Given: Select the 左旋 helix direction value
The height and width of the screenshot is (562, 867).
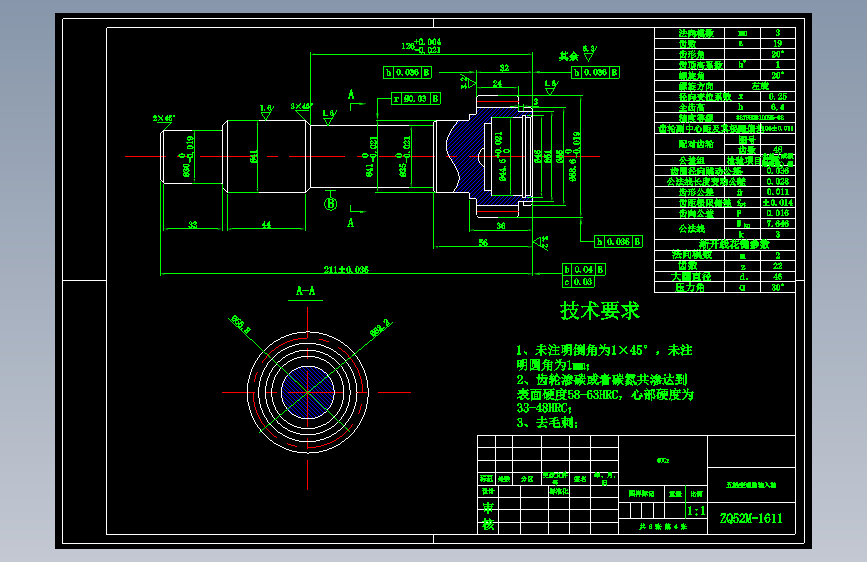Looking at the screenshot, I should click(x=760, y=86).
